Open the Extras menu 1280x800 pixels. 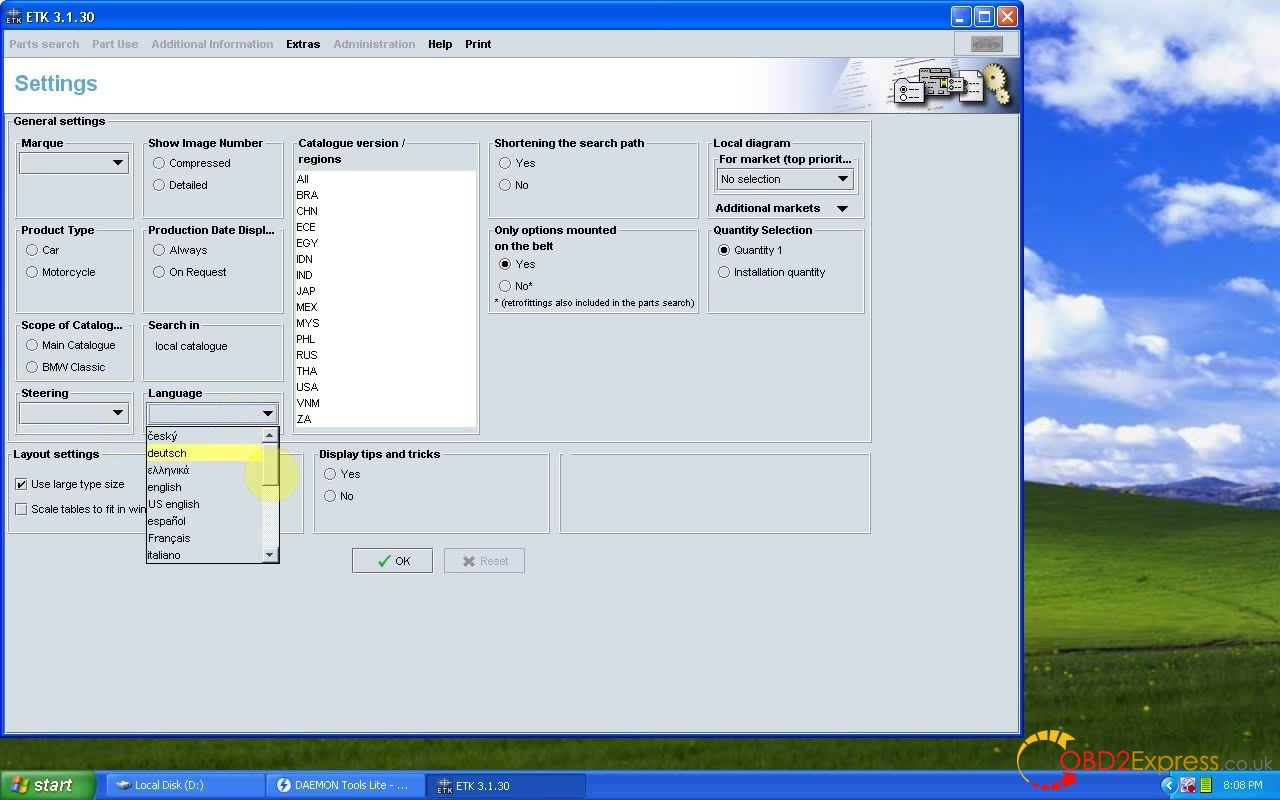click(302, 44)
